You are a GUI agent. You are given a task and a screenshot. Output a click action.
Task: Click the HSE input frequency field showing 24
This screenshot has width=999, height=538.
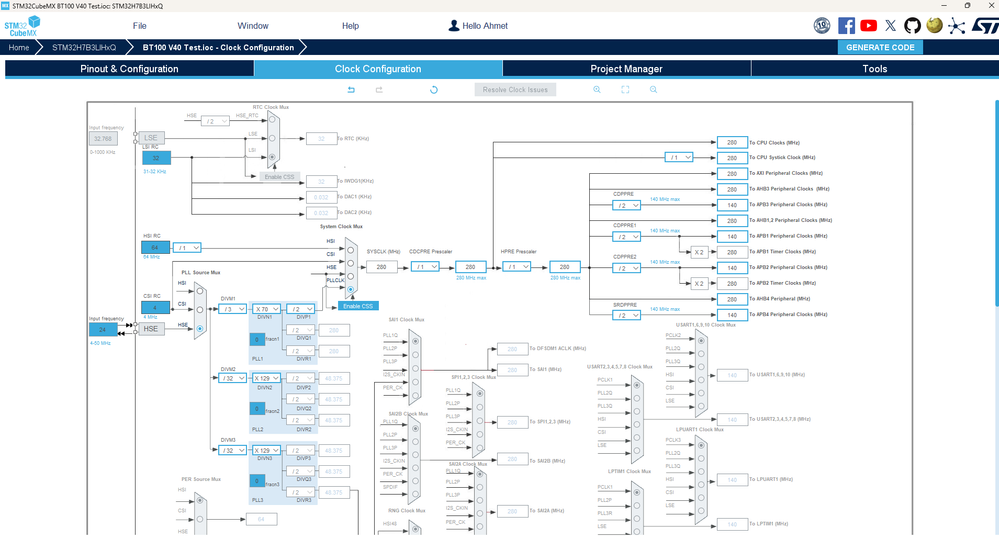103,330
